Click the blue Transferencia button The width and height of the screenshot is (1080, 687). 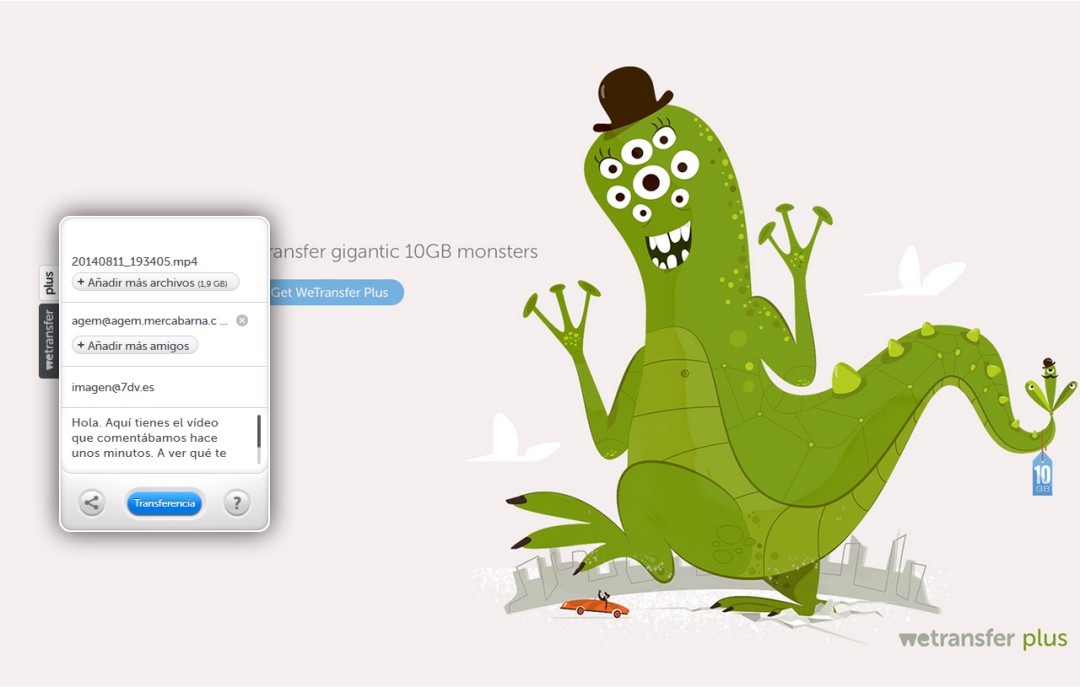pyautogui.click(x=164, y=503)
